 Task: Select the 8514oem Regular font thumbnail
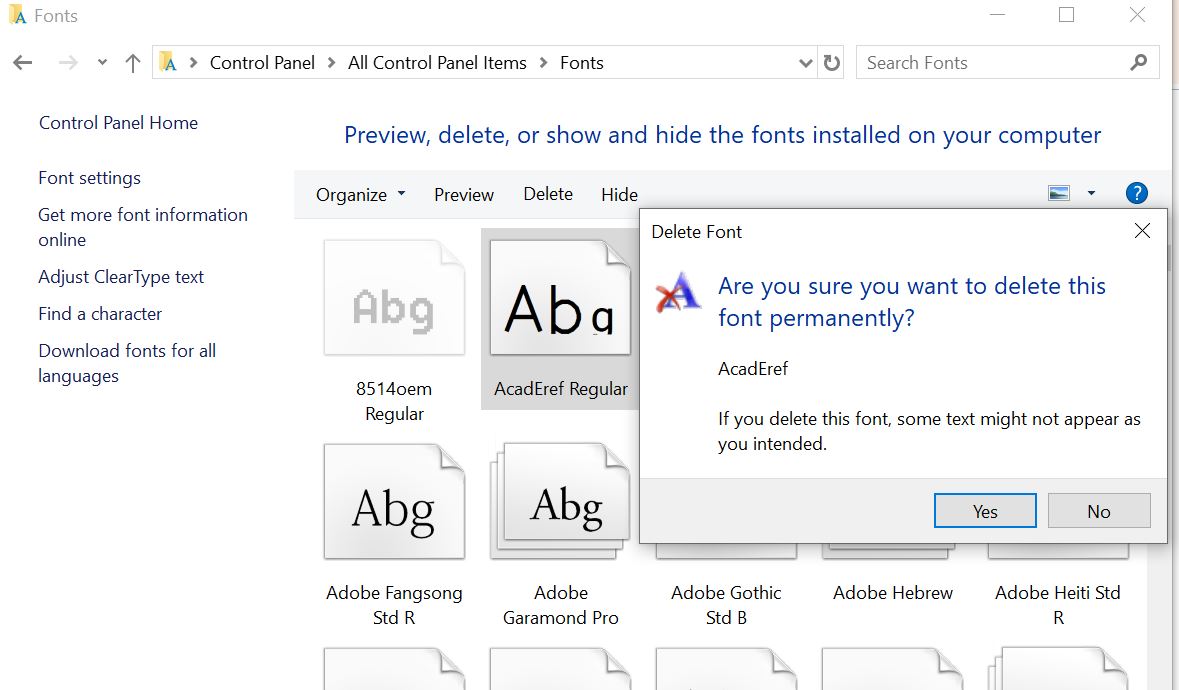click(394, 296)
